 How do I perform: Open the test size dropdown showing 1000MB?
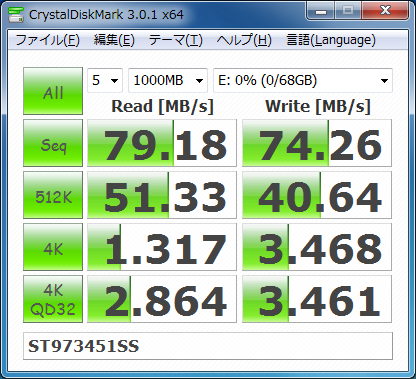click(168, 80)
